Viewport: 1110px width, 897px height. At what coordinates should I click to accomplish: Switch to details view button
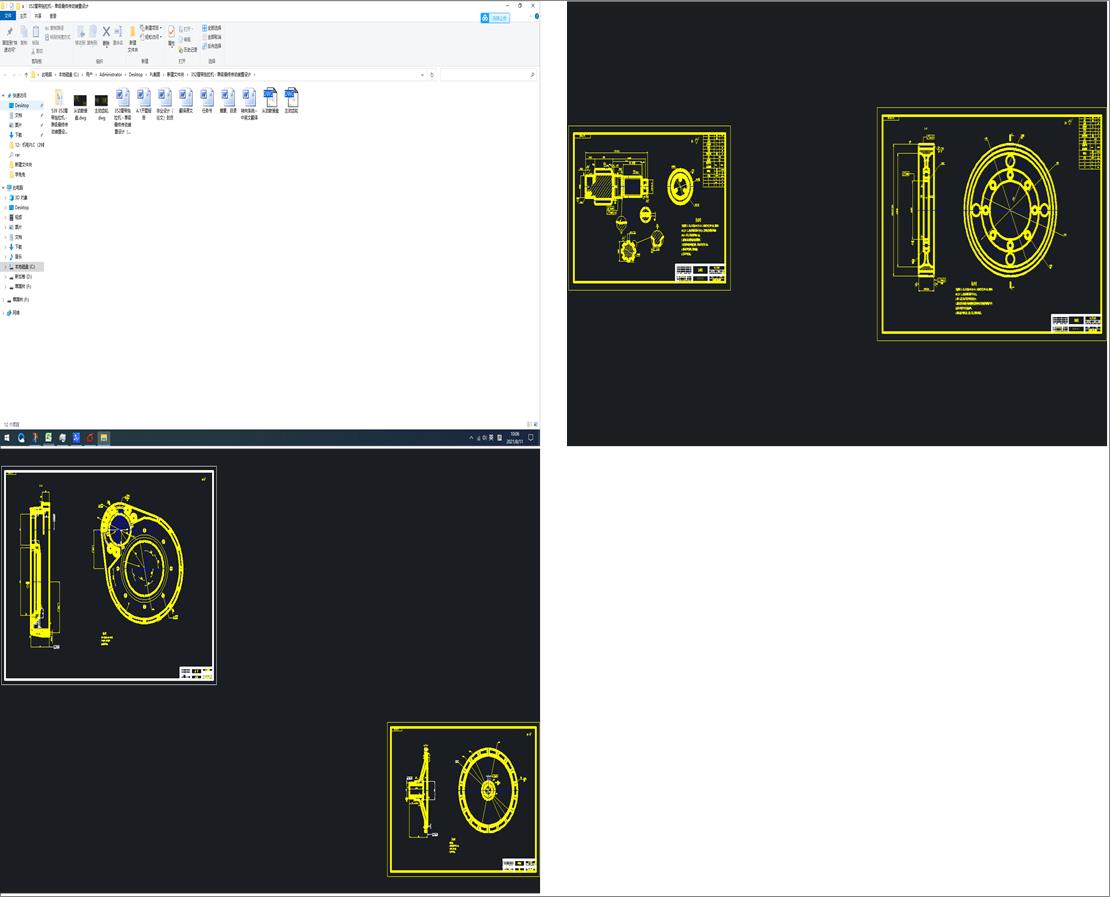coord(529,424)
